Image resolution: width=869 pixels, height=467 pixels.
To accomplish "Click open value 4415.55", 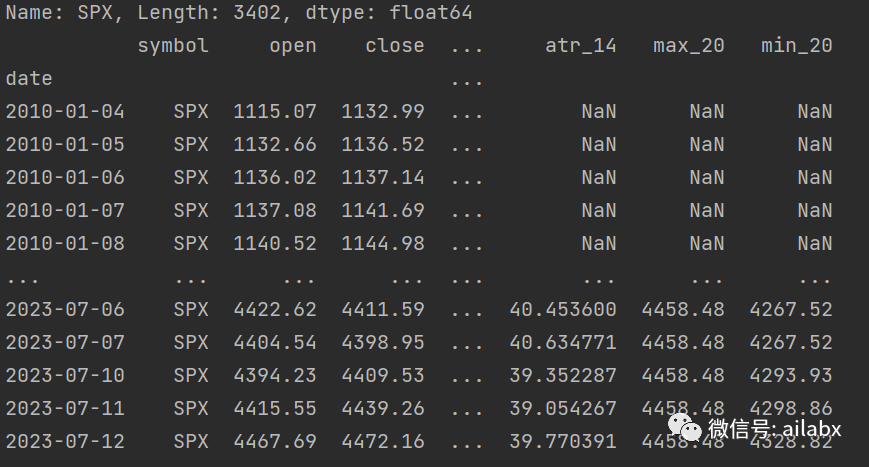I will pos(275,409).
